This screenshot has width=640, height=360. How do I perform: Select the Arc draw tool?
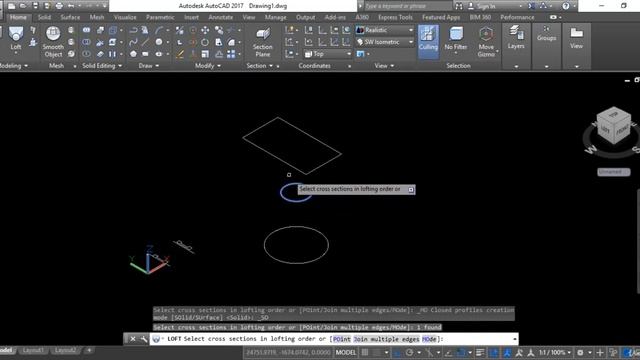[x=158, y=30]
